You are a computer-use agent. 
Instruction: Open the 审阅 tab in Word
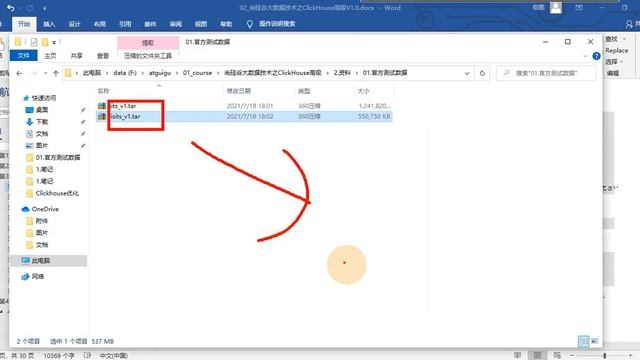[x=176, y=24]
